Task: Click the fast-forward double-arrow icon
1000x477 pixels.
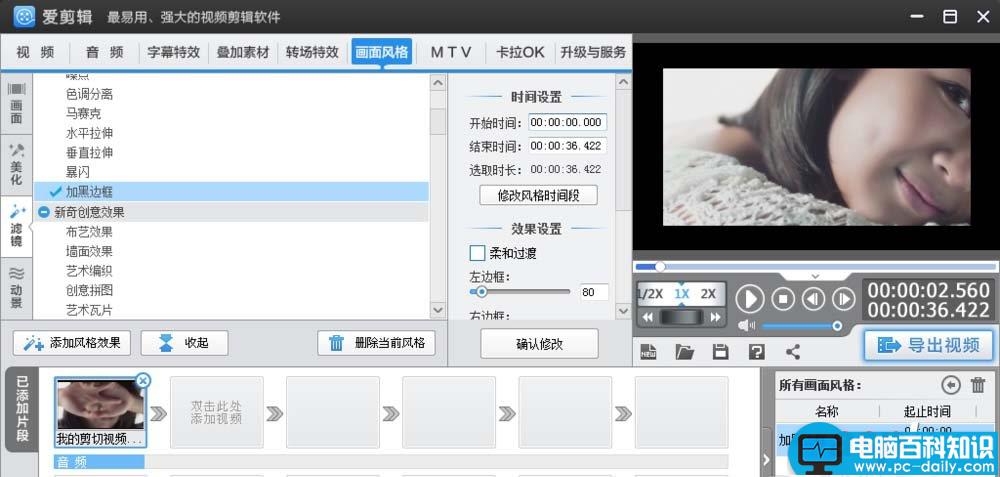Action: [x=716, y=317]
